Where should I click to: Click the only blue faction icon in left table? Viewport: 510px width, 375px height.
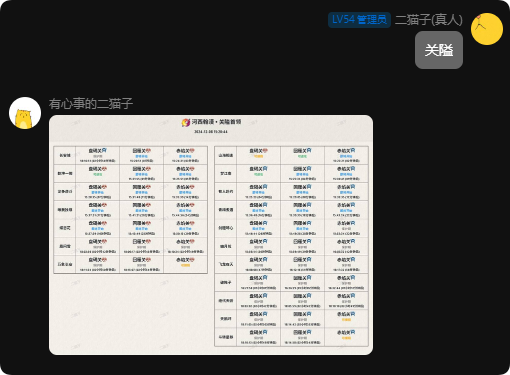[104, 151]
